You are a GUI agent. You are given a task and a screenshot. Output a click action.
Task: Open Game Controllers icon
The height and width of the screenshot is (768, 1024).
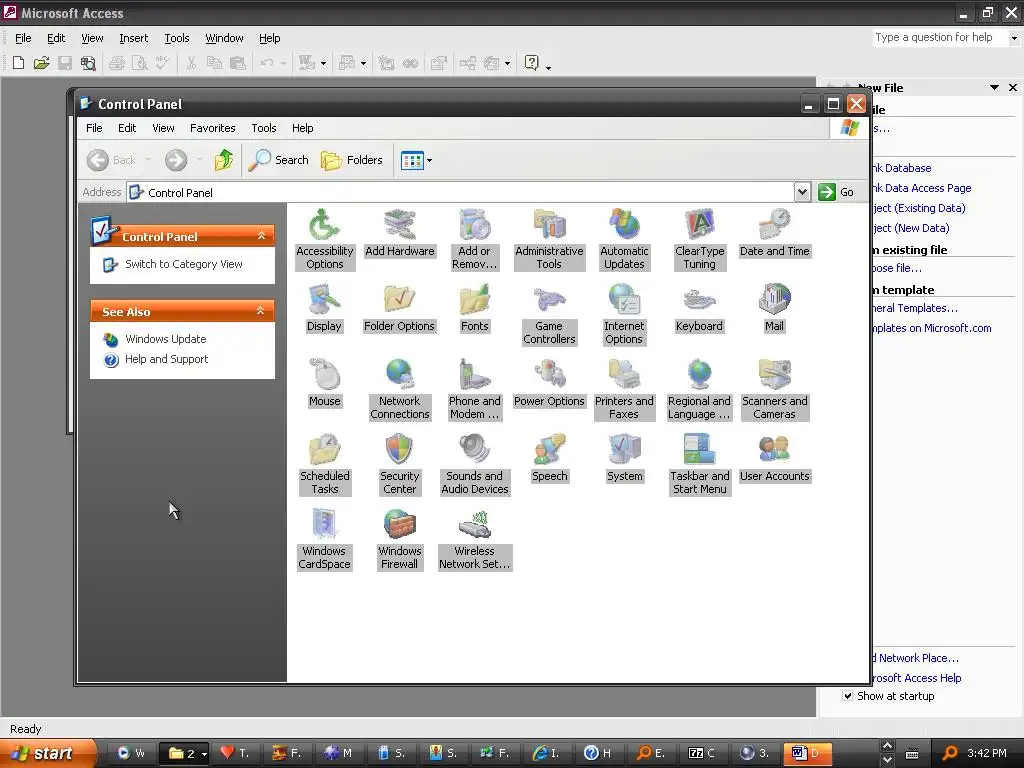point(549,314)
